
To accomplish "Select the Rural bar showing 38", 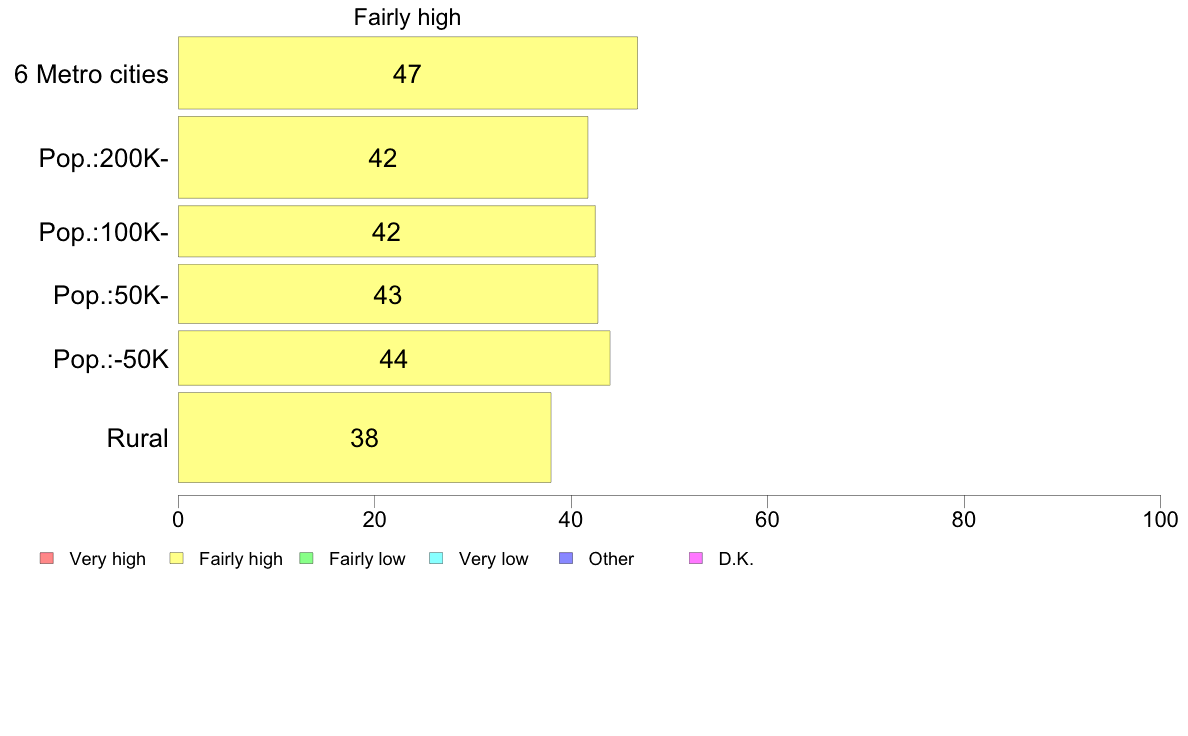I will click(x=364, y=437).
